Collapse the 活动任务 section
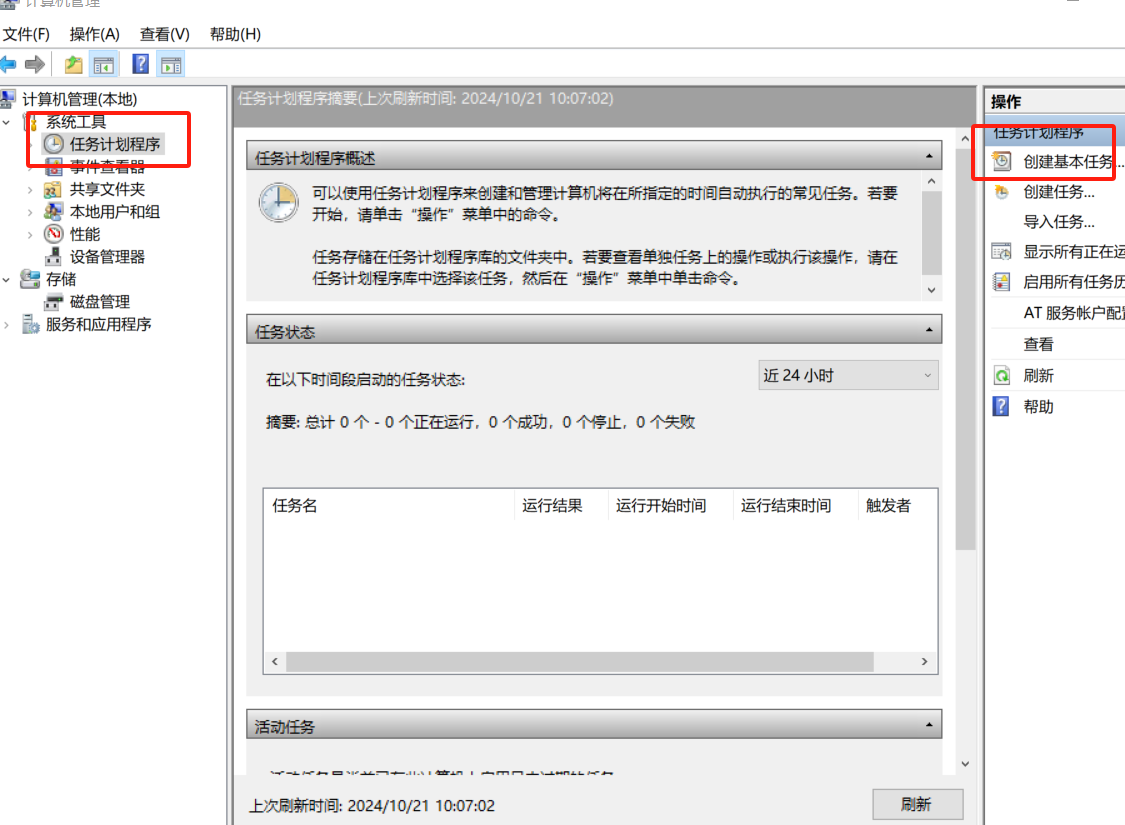The width and height of the screenshot is (1125, 825). pos(929,725)
